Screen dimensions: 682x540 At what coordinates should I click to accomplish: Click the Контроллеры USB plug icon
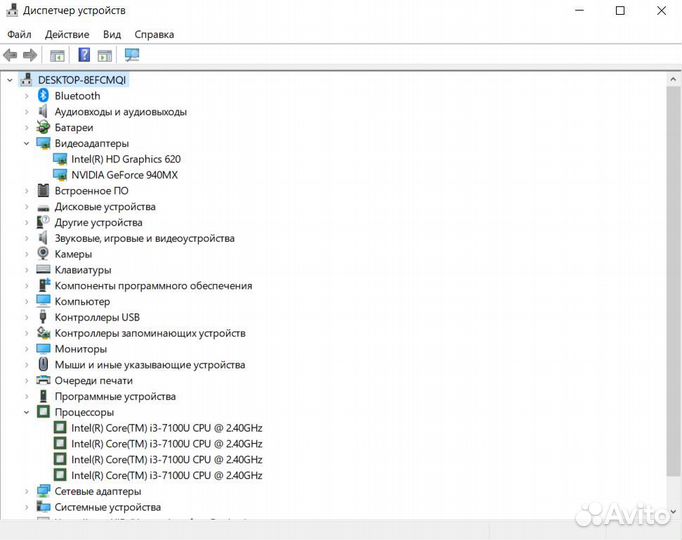click(x=43, y=317)
